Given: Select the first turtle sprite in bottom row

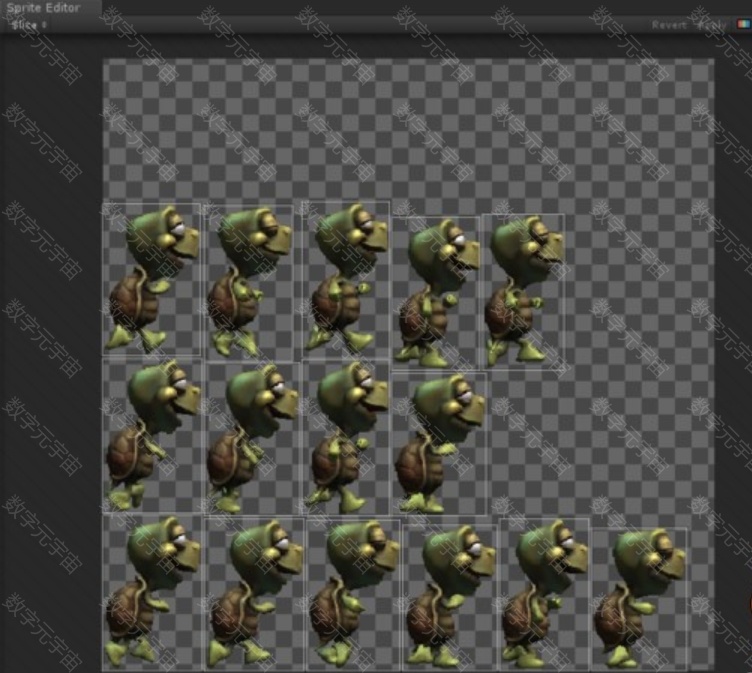Looking at the screenshot, I should pyautogui.click(x=152, y=592).
